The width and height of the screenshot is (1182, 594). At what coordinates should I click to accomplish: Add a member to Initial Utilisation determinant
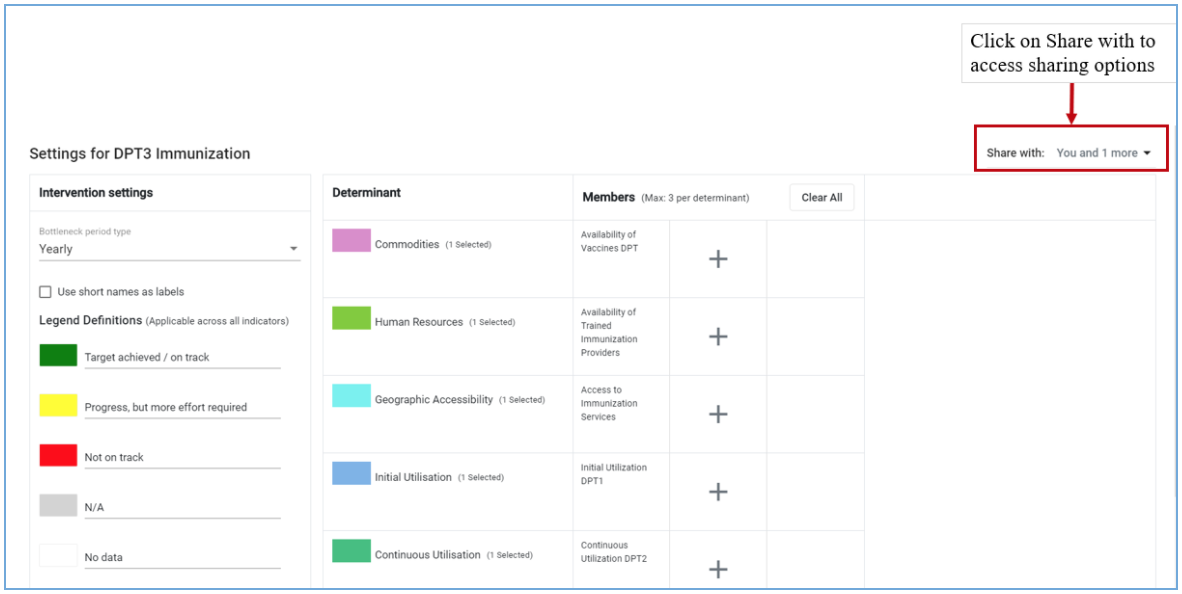point(718,491)
